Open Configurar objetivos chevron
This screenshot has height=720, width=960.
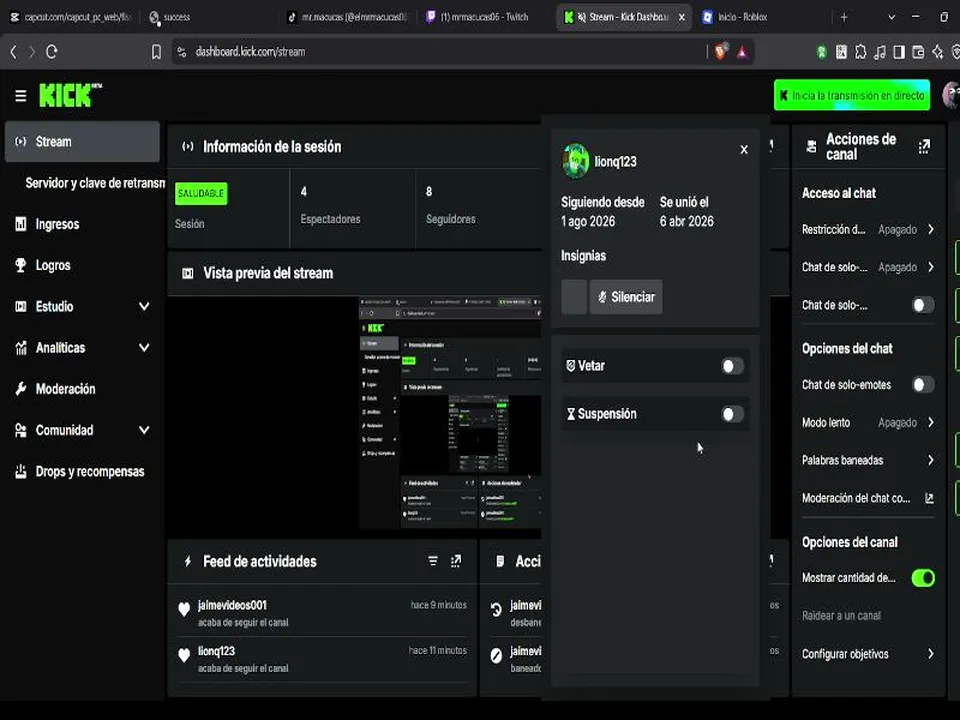coord(931,654)
